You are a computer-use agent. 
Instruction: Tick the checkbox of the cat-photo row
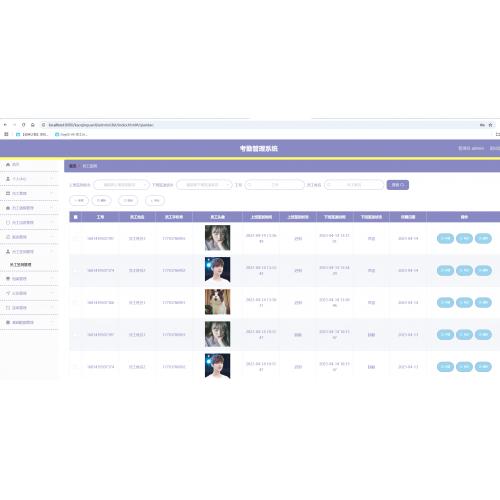click(x=76, y=302)
